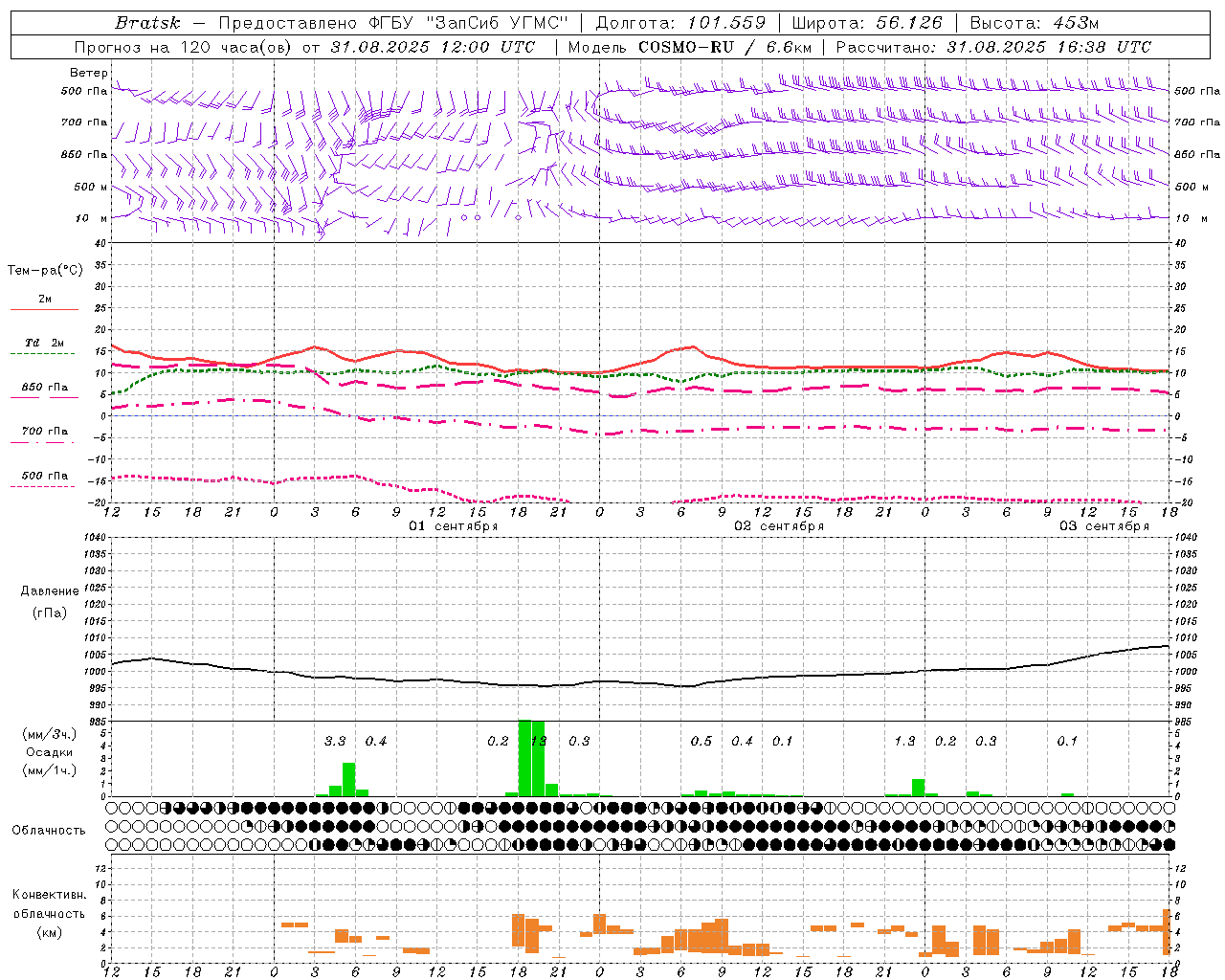The image size is (1225, 980).
Task: Click the "(гПа)" unit under Давление
Action: click(x=50, y=612)
